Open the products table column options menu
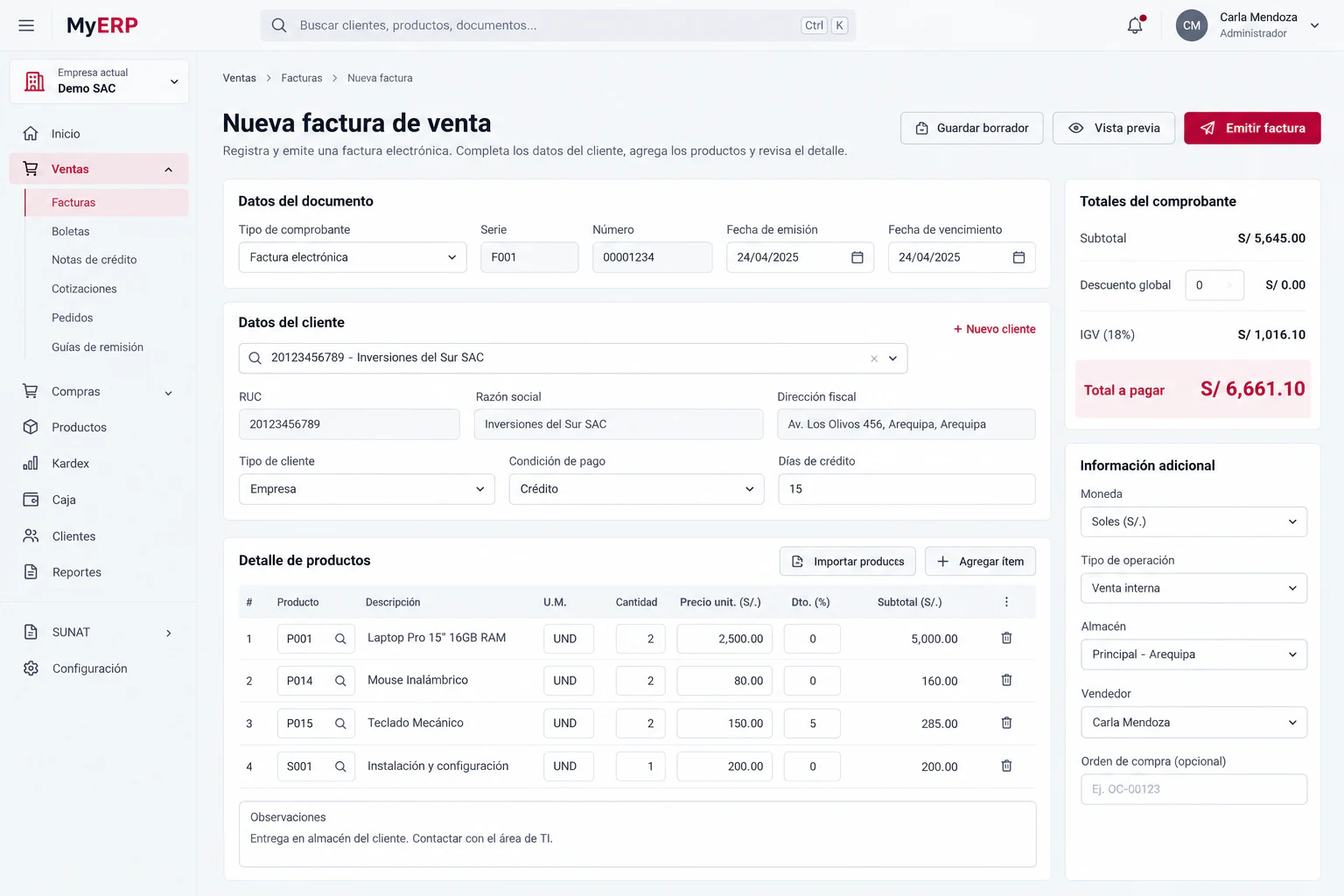Screen dimensions: 1344x896 (x=1006, y=602)
